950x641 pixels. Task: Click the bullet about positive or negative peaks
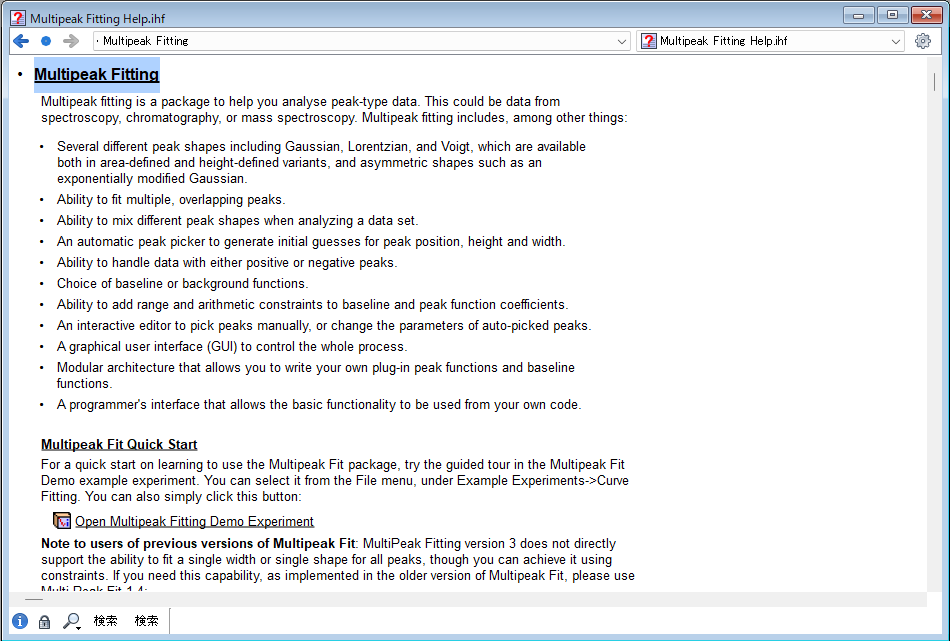coord(227,263)
